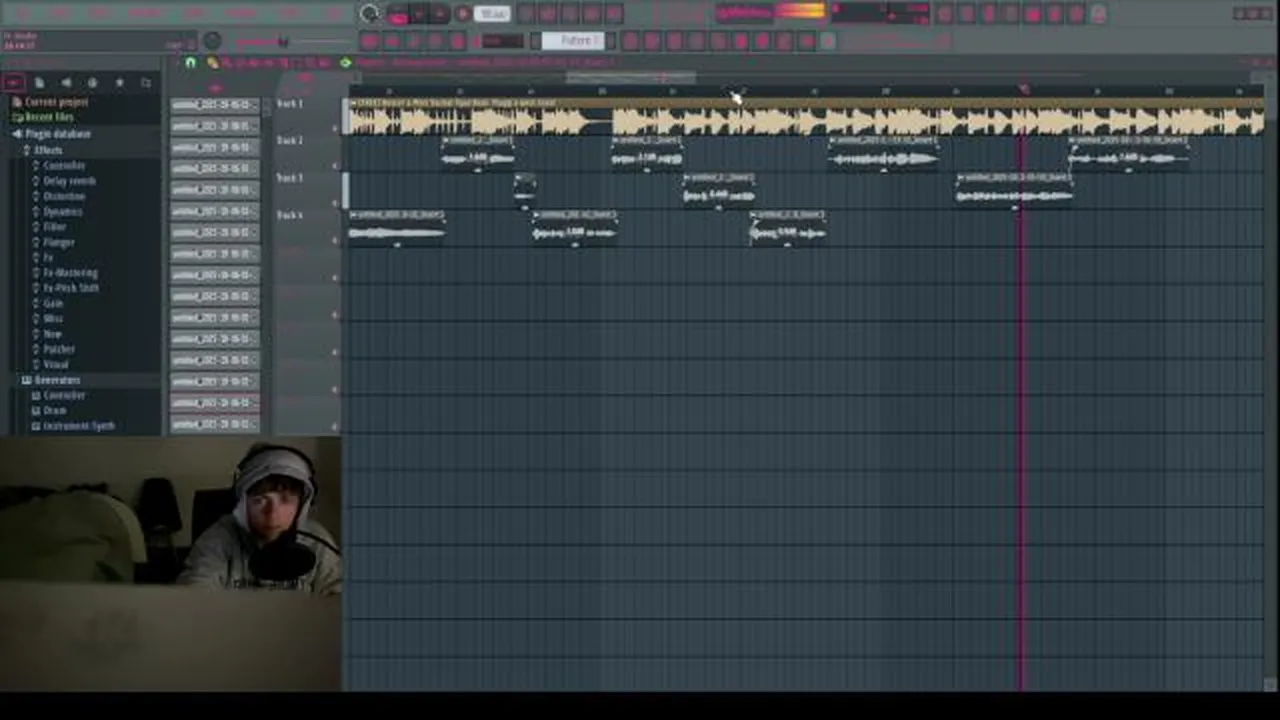Image resolution: width=1280 pixels, height=720 pixels.
Task: Click the tempo display field
Action: click(x=491, y=14)
